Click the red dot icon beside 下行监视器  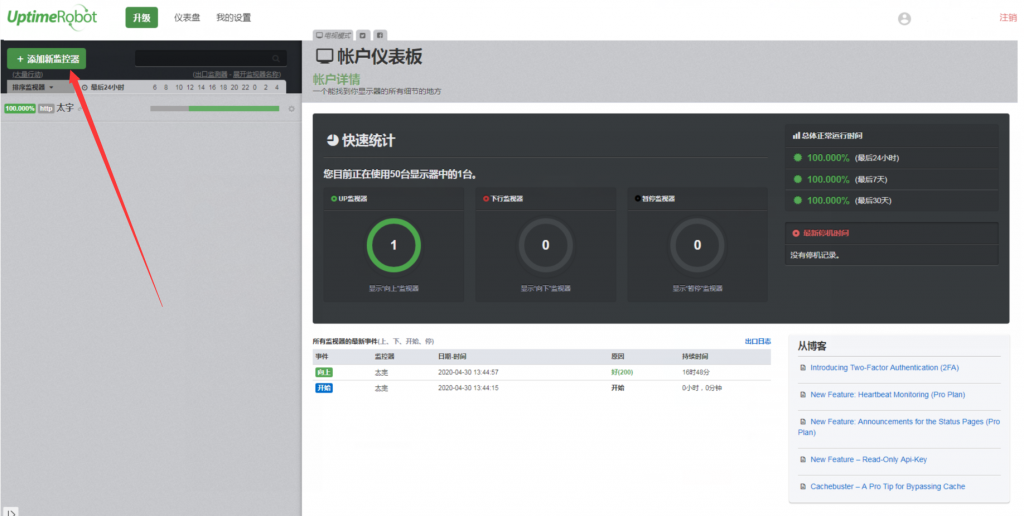click(486, 199)
